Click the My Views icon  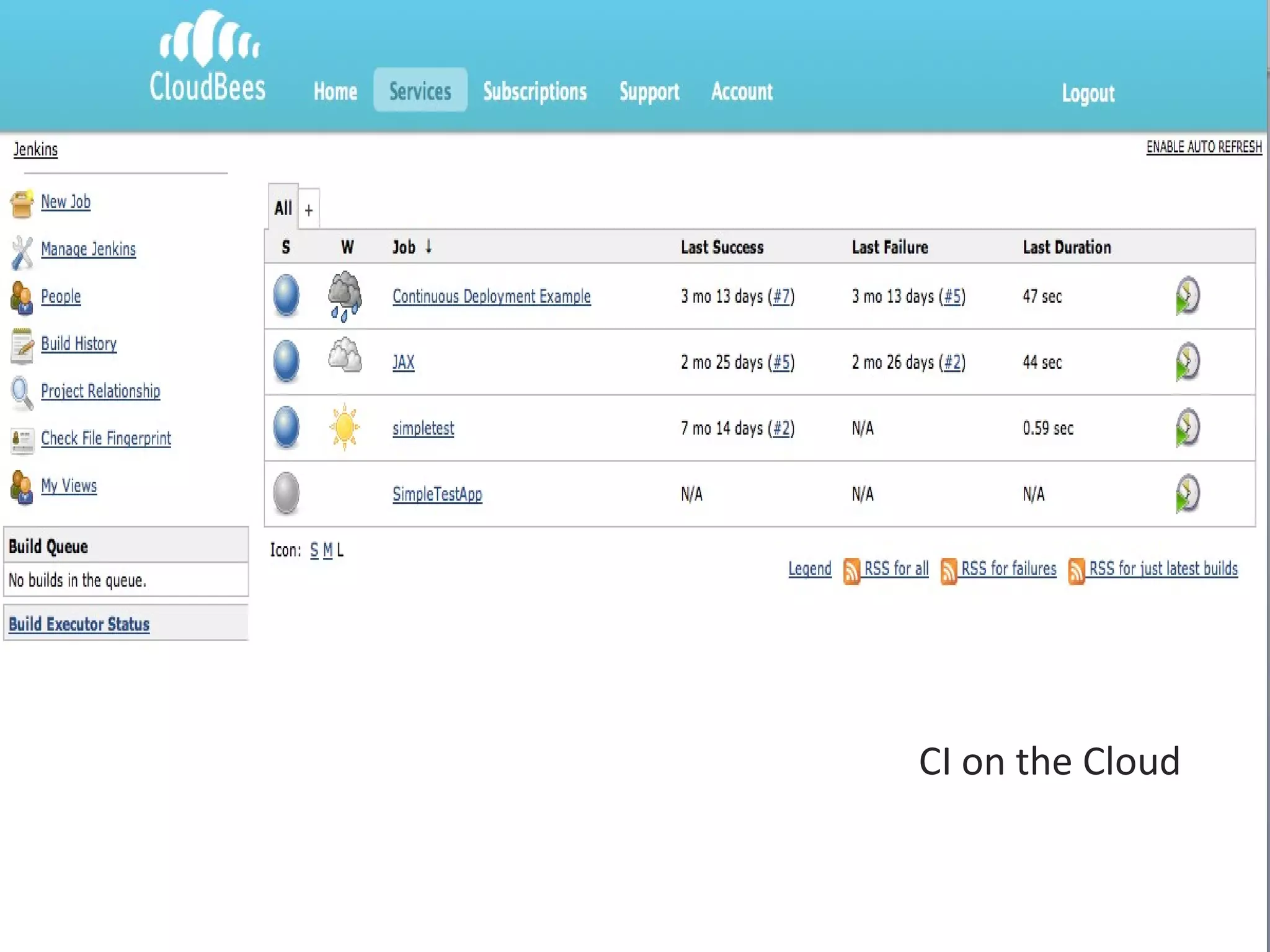point(22,488)
